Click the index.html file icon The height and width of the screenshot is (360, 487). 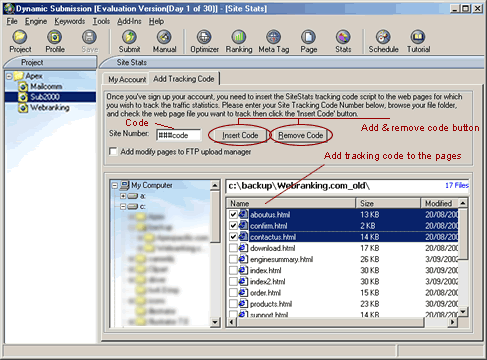pos(244,270)
